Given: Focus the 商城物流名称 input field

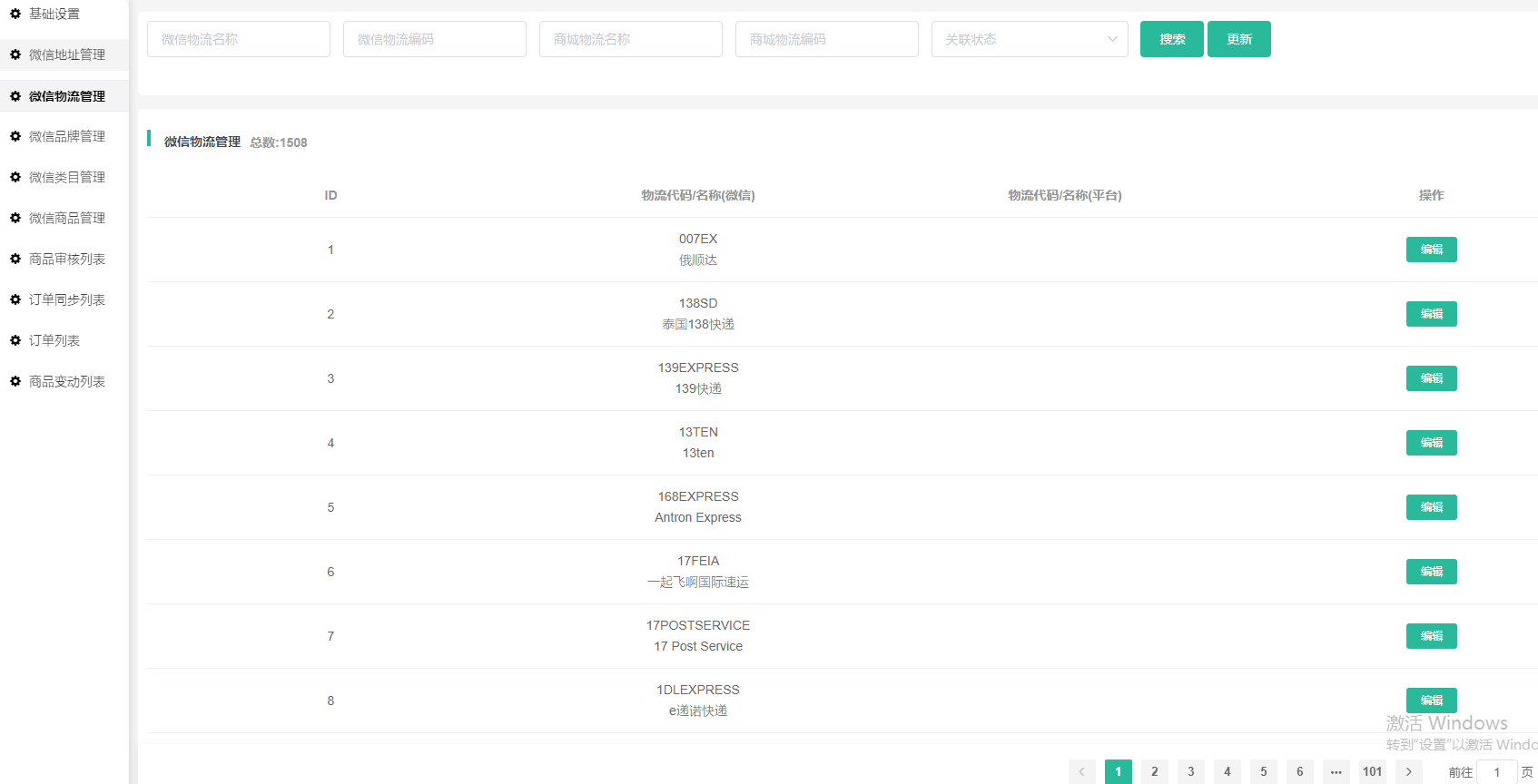Looking at the screenshot, I should pos(631,39).
